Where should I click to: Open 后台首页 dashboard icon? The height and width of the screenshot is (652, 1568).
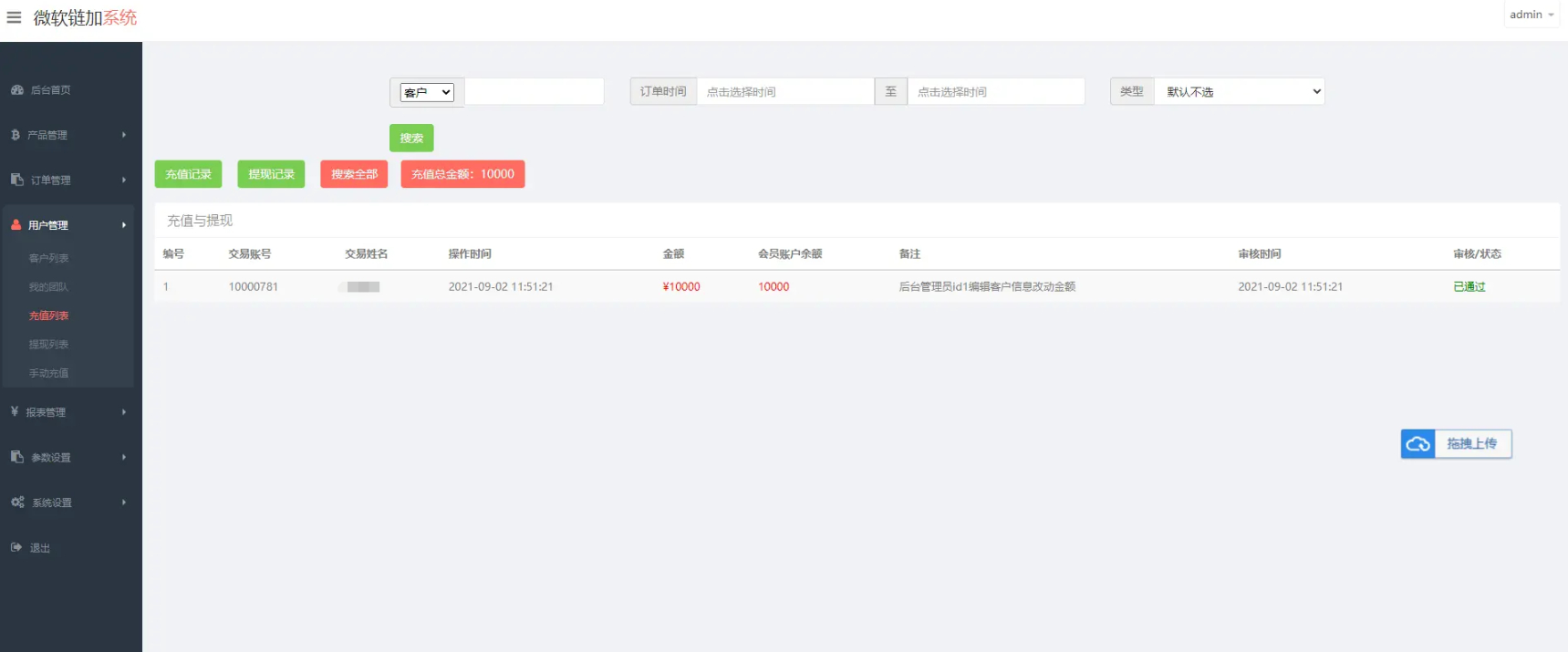pos(16,90)
